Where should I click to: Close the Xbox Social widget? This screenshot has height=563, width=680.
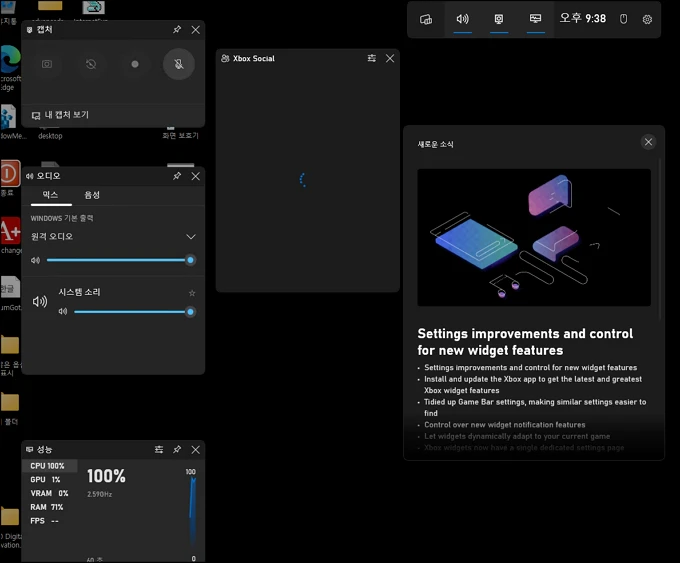point(390,58)
